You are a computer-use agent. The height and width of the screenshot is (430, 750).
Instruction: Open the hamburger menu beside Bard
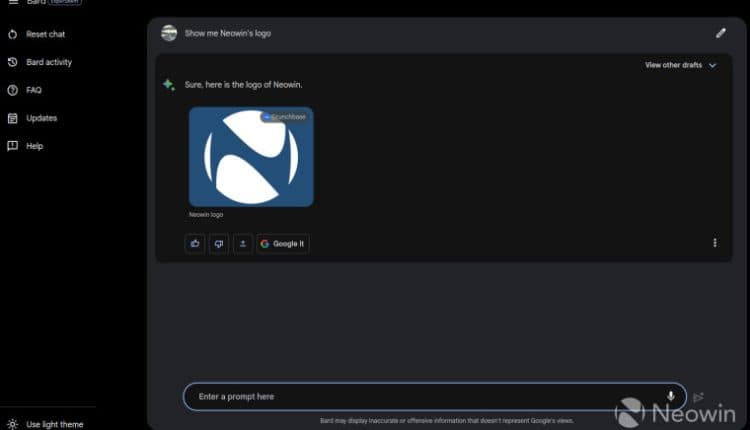[13, 2]
